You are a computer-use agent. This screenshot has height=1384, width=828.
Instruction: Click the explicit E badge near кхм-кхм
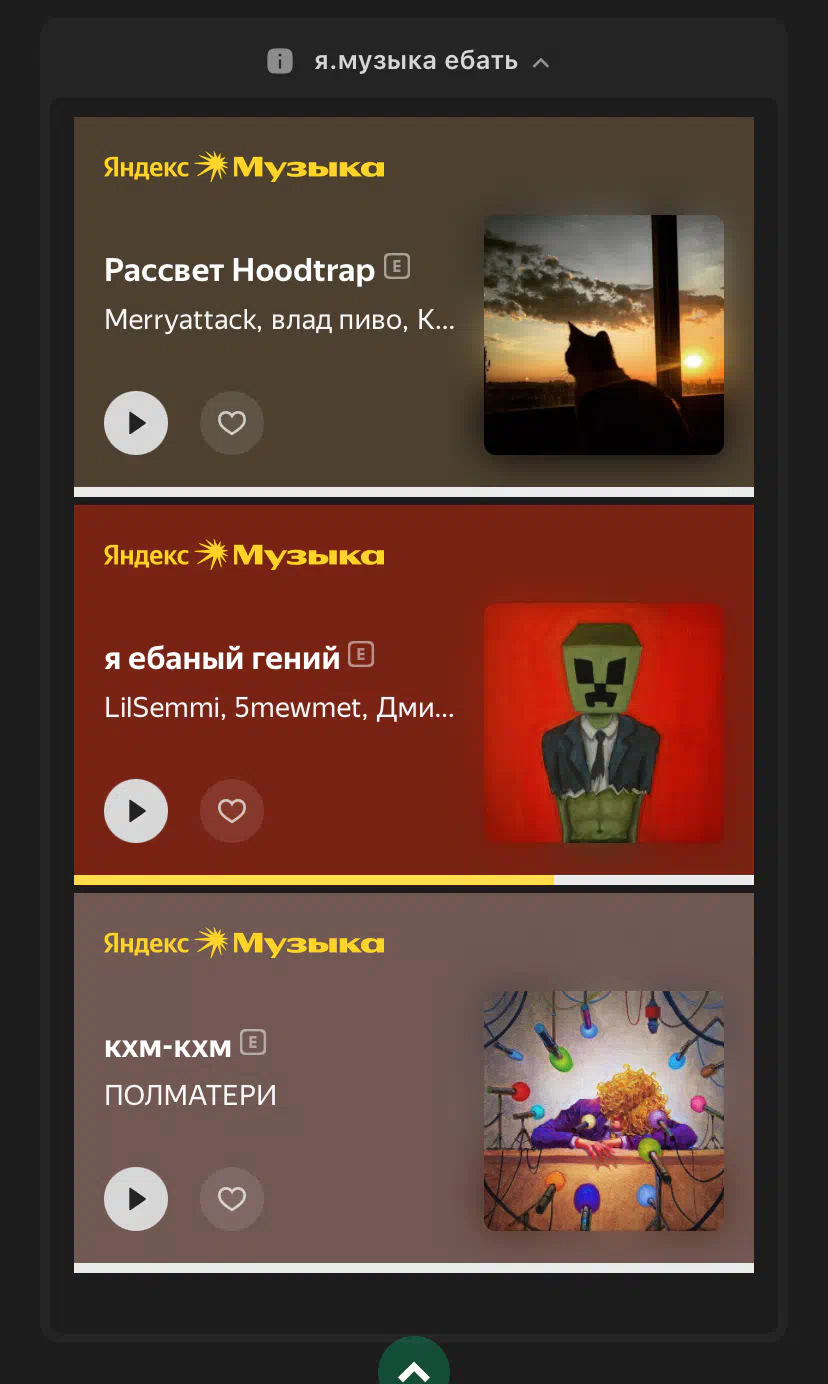click(x=254, y=1043)
